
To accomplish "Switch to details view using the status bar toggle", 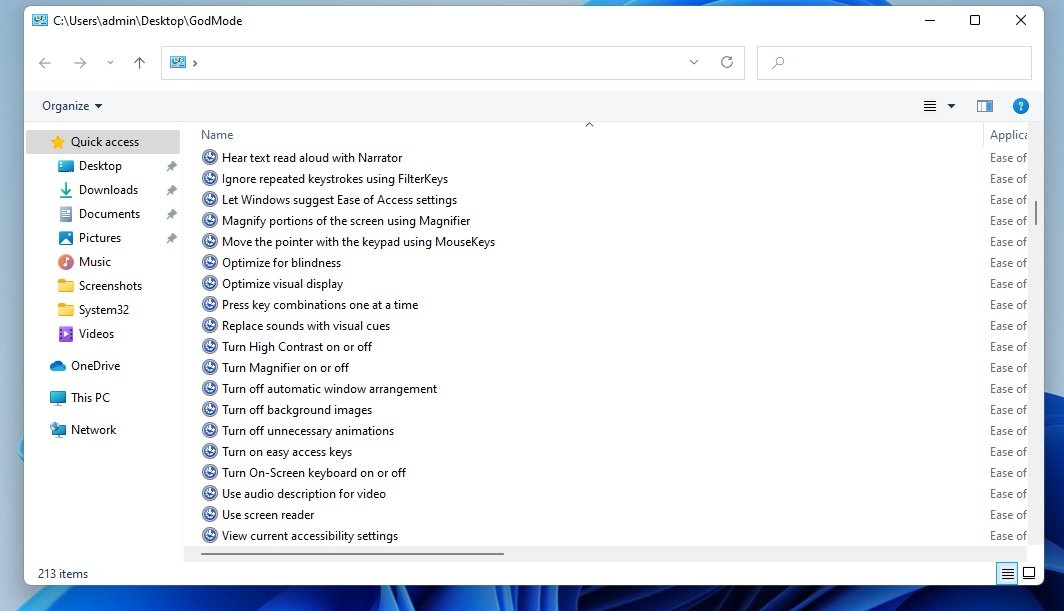I will point(1006,573).
